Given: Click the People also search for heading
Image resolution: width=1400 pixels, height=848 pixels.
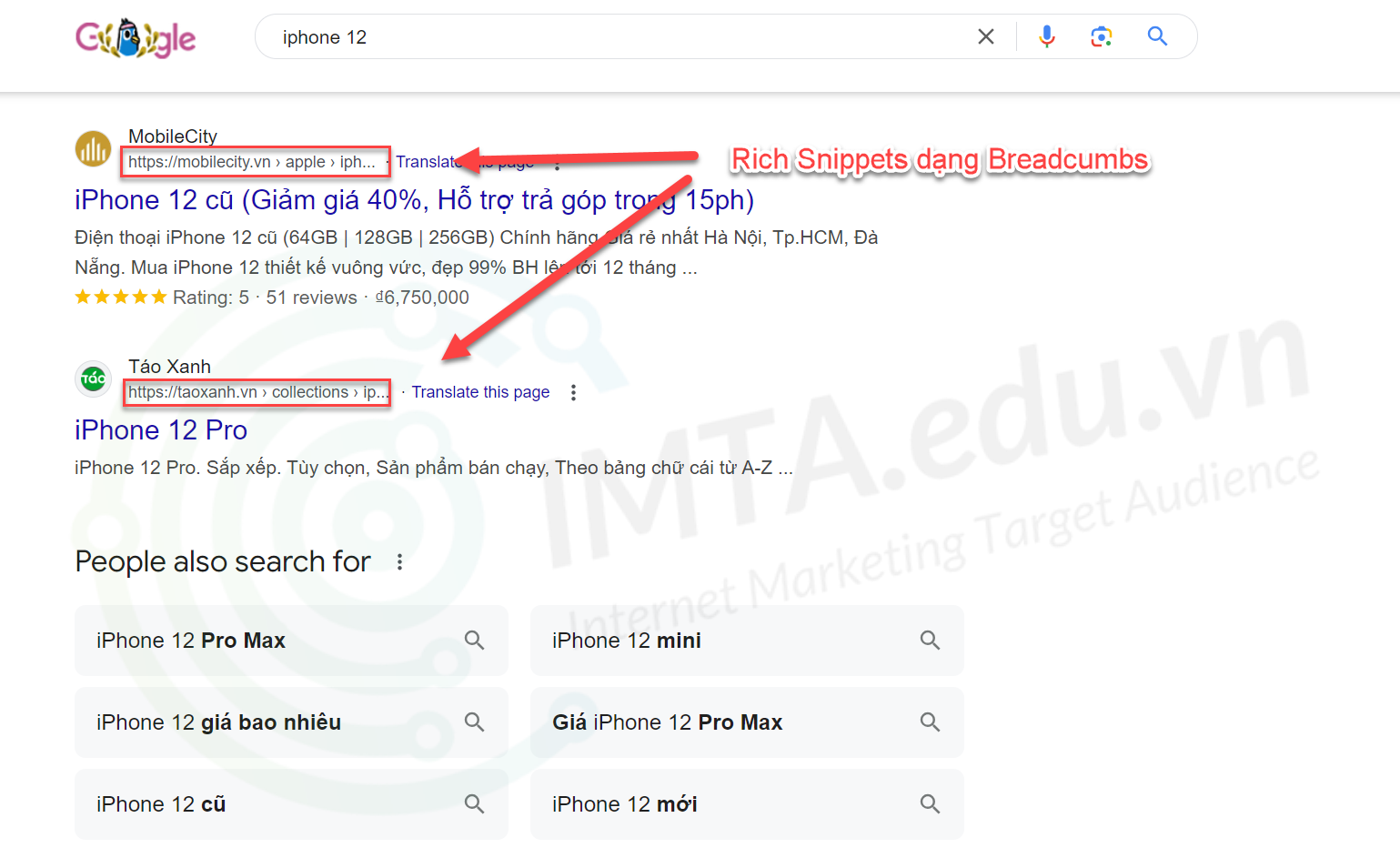Looking at the screenshot, I should [x=223, y=561].
